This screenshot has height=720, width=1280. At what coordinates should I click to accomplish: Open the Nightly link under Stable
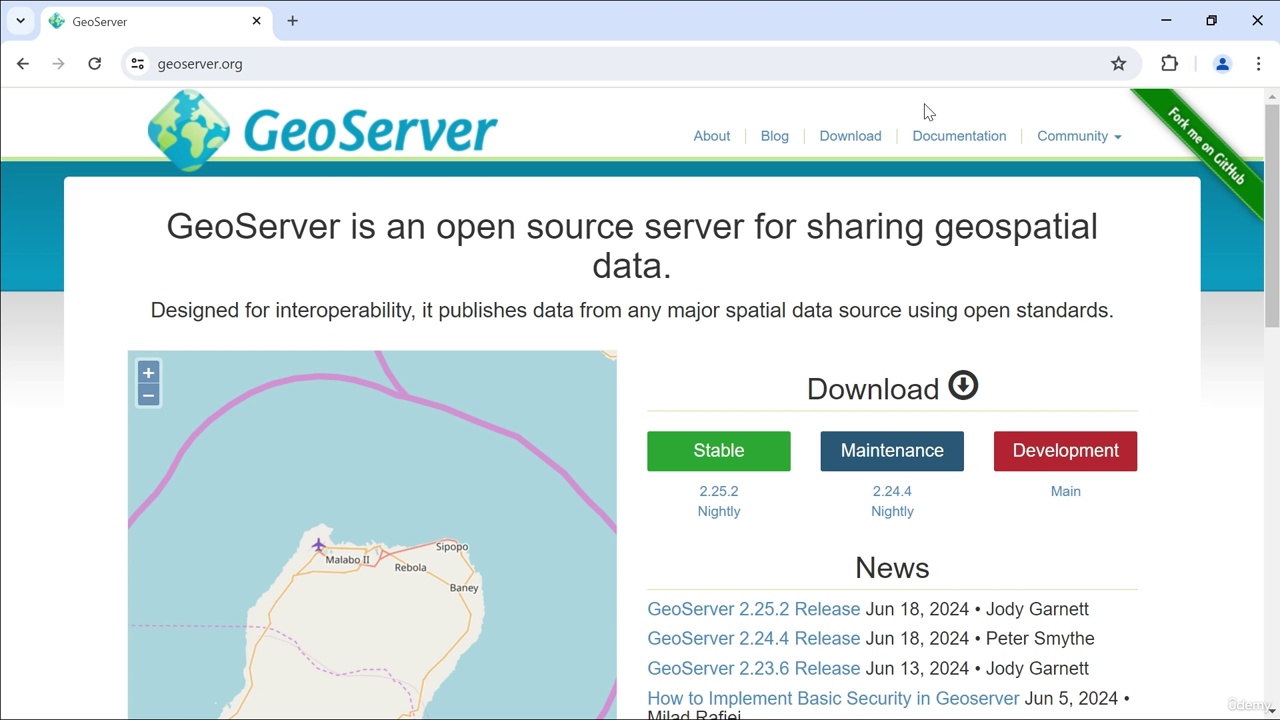[719, 511]
